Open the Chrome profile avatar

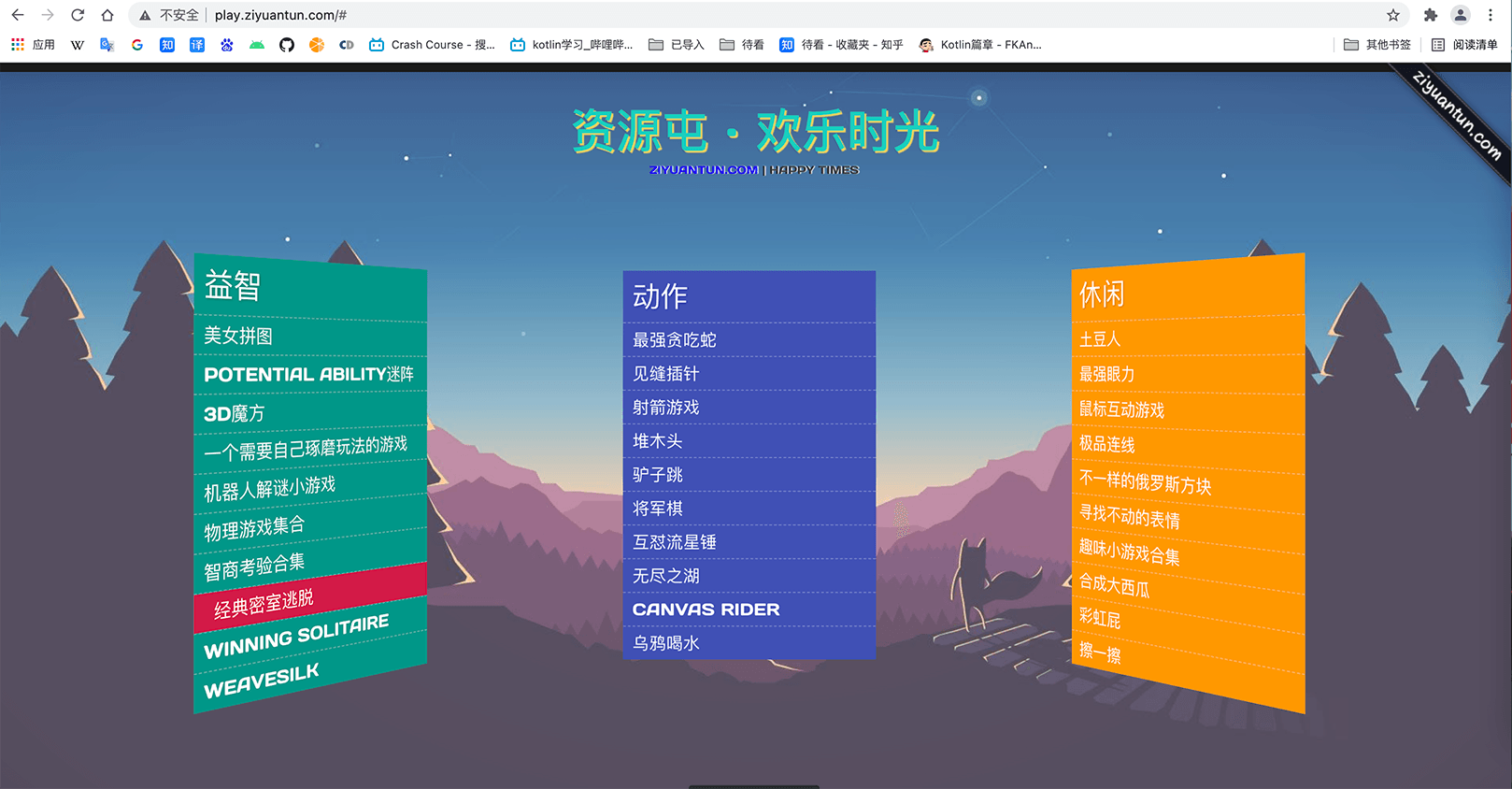[1461, 15]
